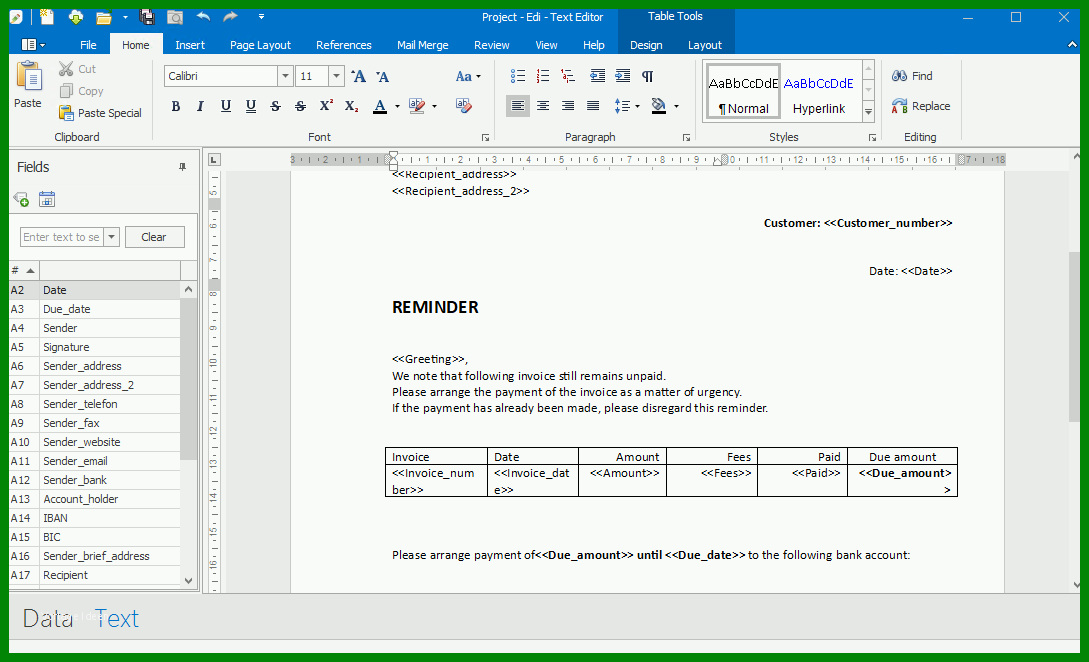Click calendar icon in Fields panel
The height and width of the screenshot is (662, 1089).
click(x=47, y=199)
